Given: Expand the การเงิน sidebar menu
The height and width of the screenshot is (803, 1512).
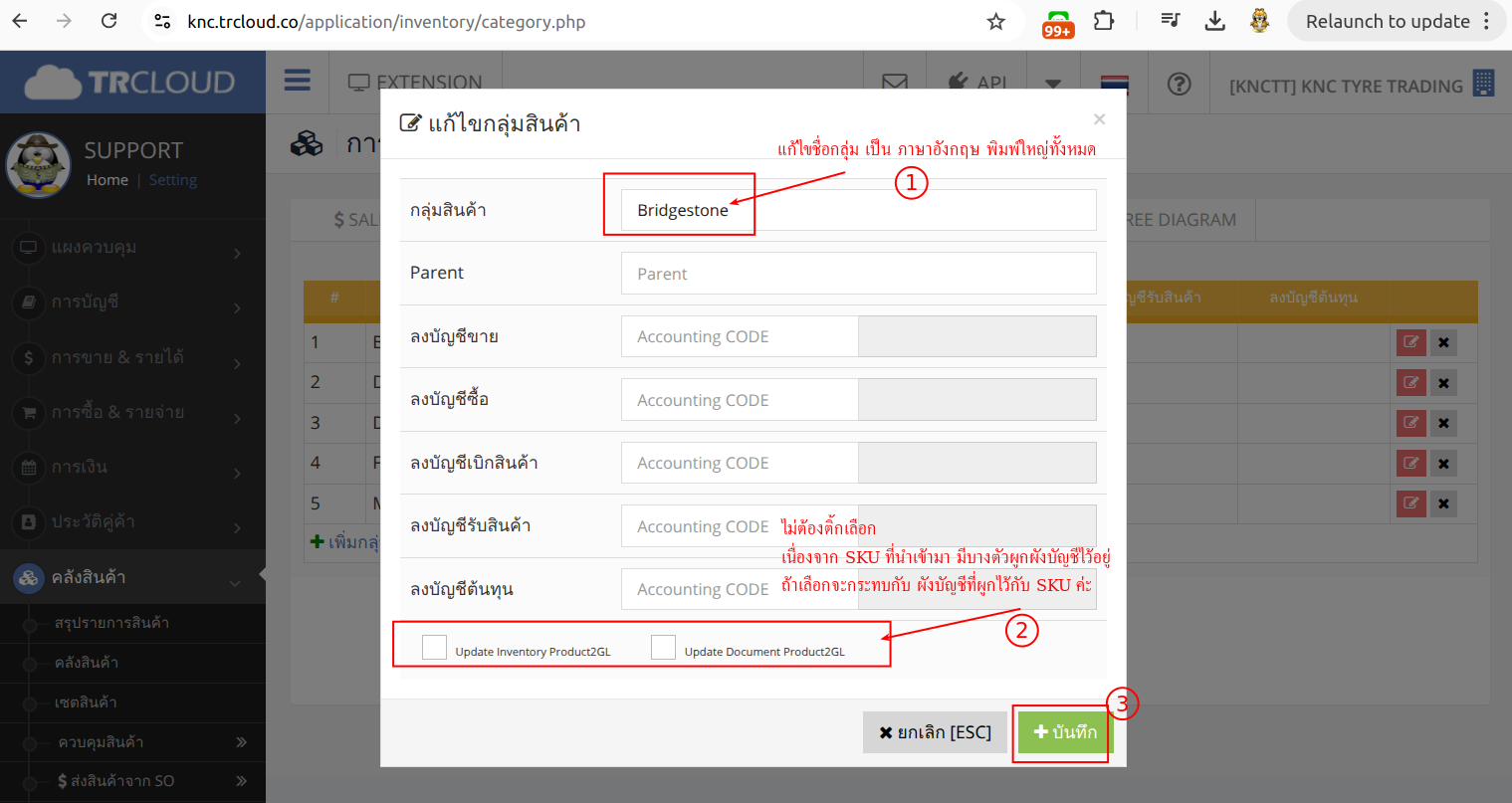Looking at the screenshot, I should 132,467.
